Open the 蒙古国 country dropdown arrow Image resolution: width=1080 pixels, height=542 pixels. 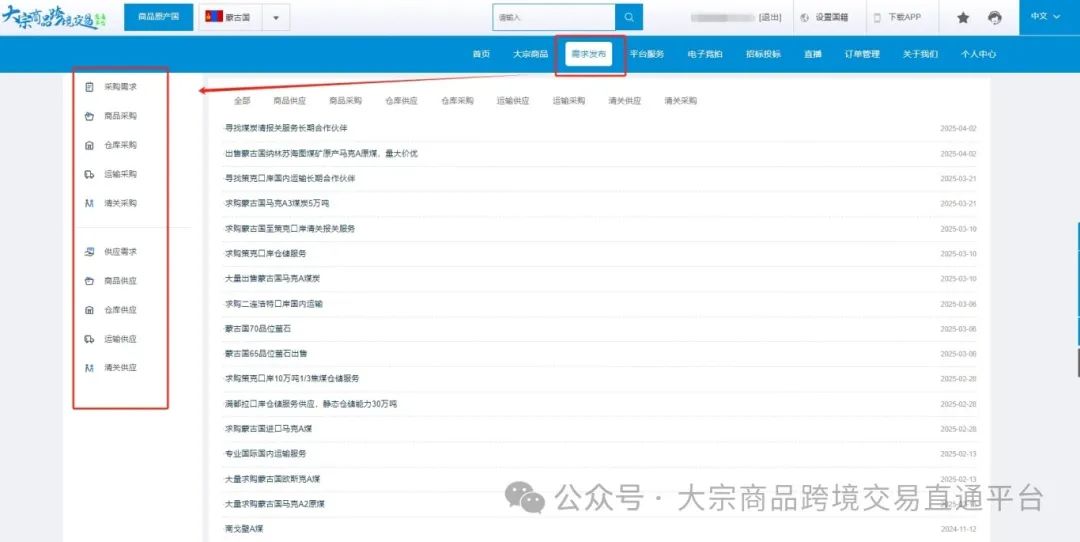point(276,17)
